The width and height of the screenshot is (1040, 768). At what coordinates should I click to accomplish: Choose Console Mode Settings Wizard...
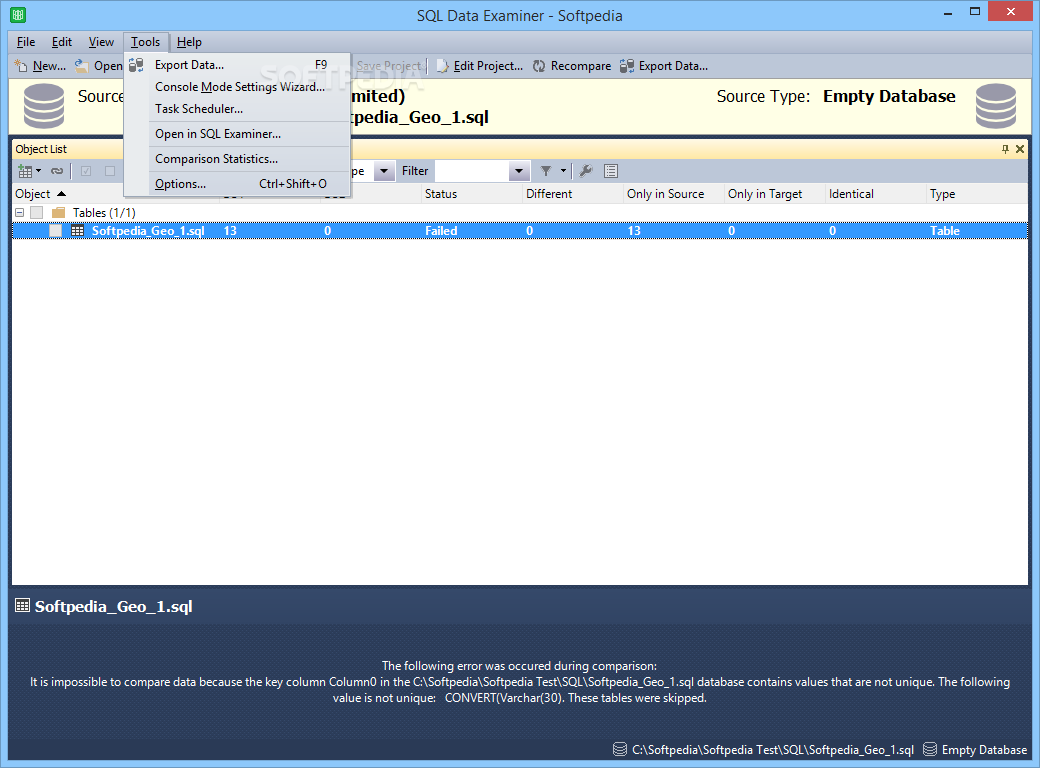point(237,87)
